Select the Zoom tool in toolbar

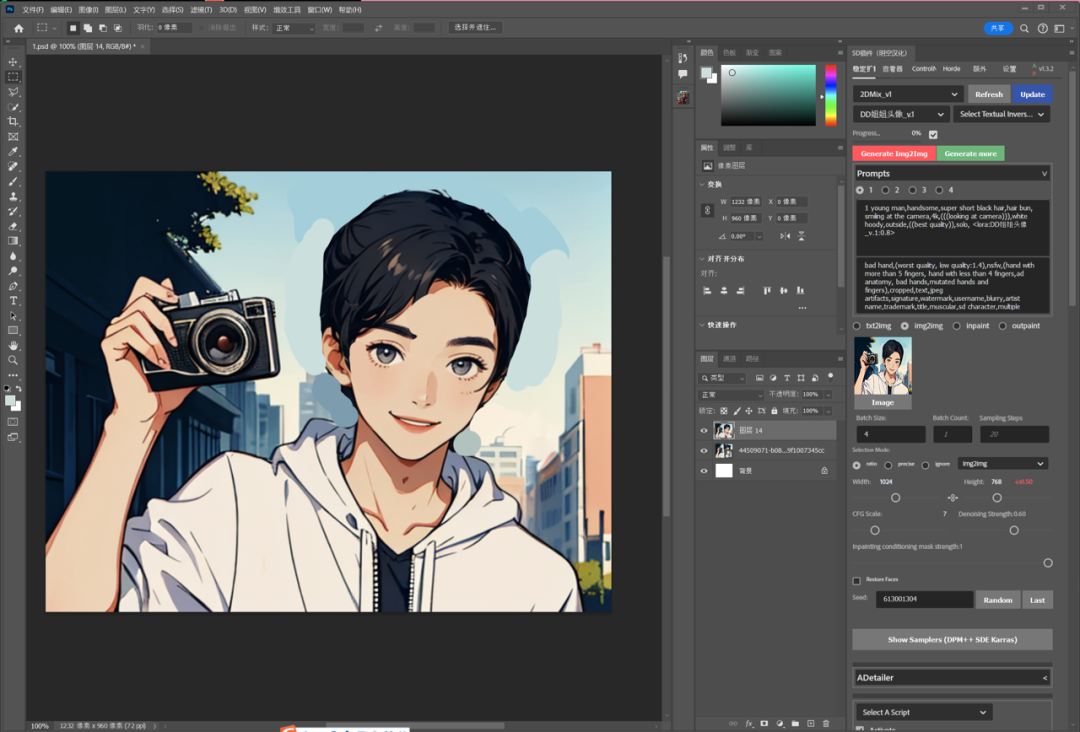point(13,360)
